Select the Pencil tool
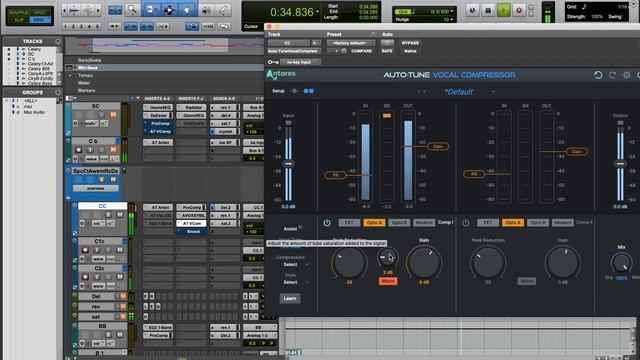 tap(223, 10)
